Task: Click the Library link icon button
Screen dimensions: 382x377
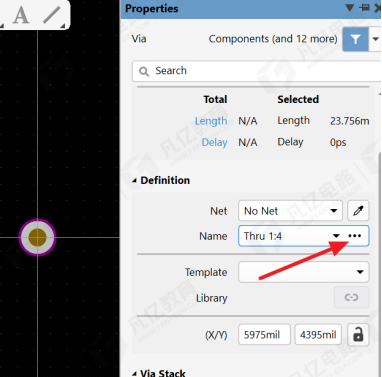Action: (x=351, y=297)
